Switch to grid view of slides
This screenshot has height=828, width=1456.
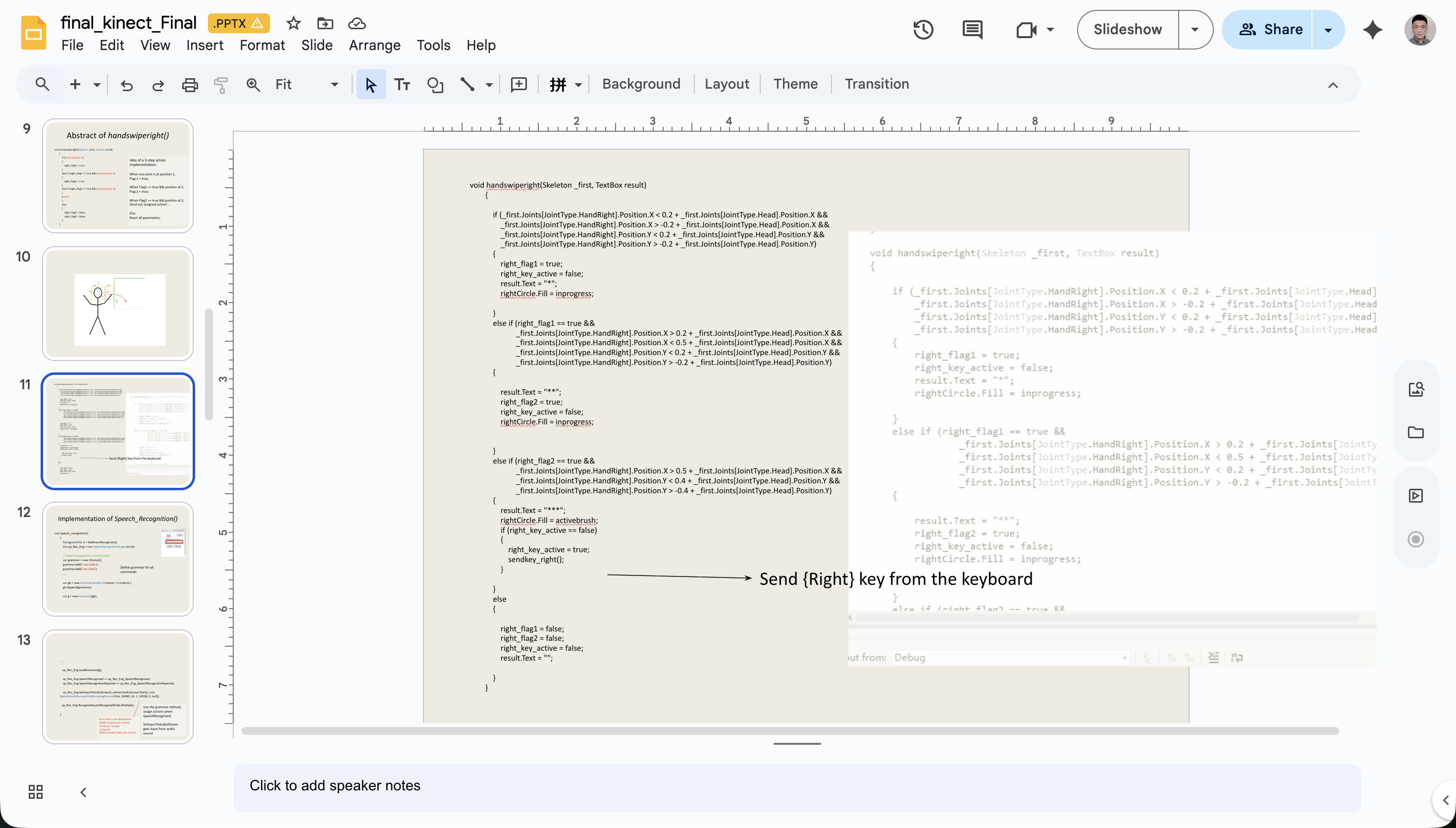click(x=35, y=792)
